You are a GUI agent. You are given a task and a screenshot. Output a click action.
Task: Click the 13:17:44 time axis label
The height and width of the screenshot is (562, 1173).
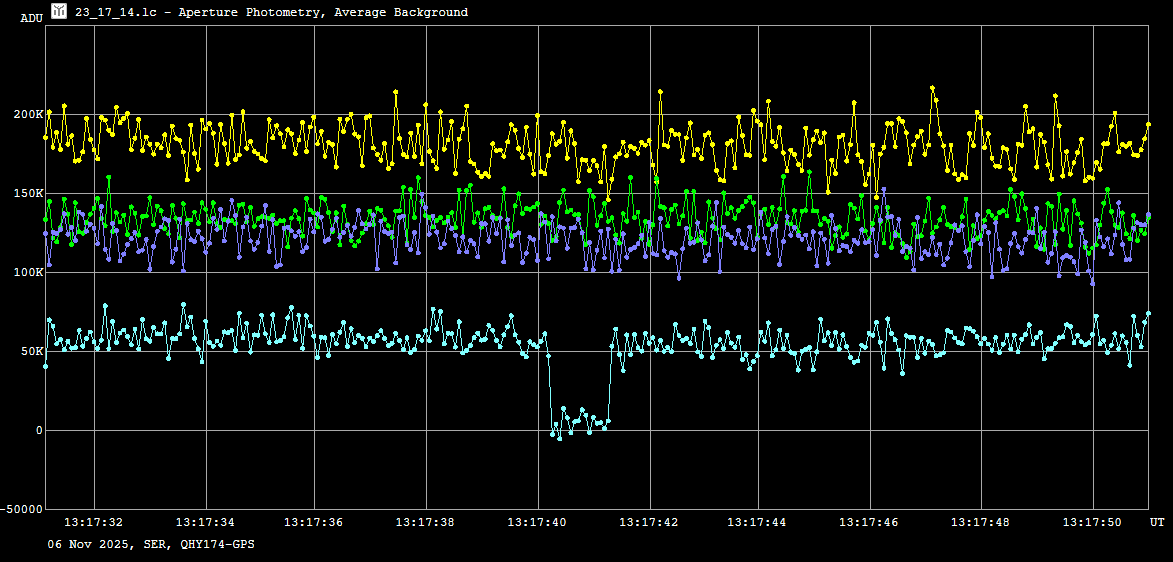click(758, 522)
